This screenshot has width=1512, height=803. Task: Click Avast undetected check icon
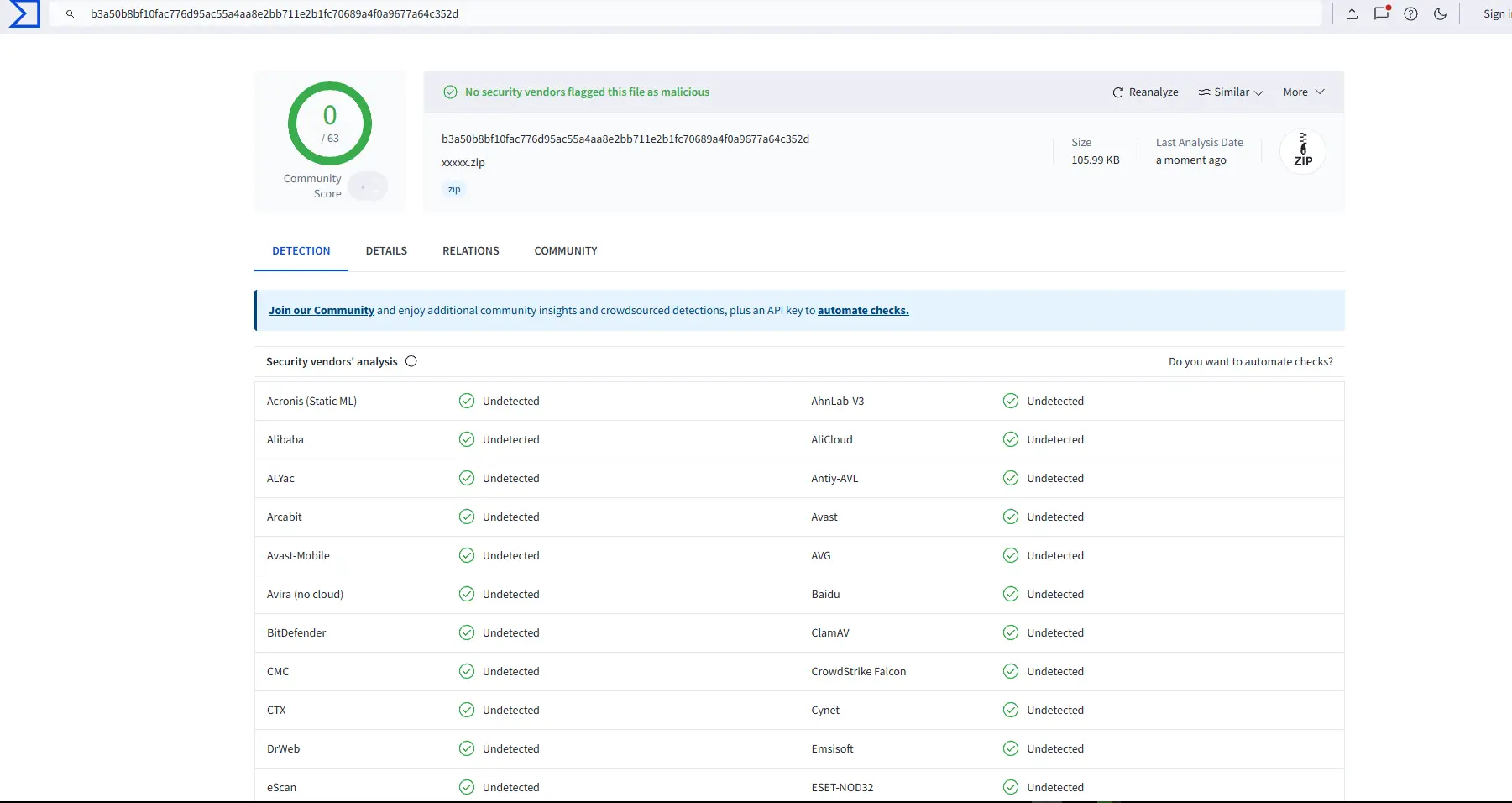(1011, 517)
